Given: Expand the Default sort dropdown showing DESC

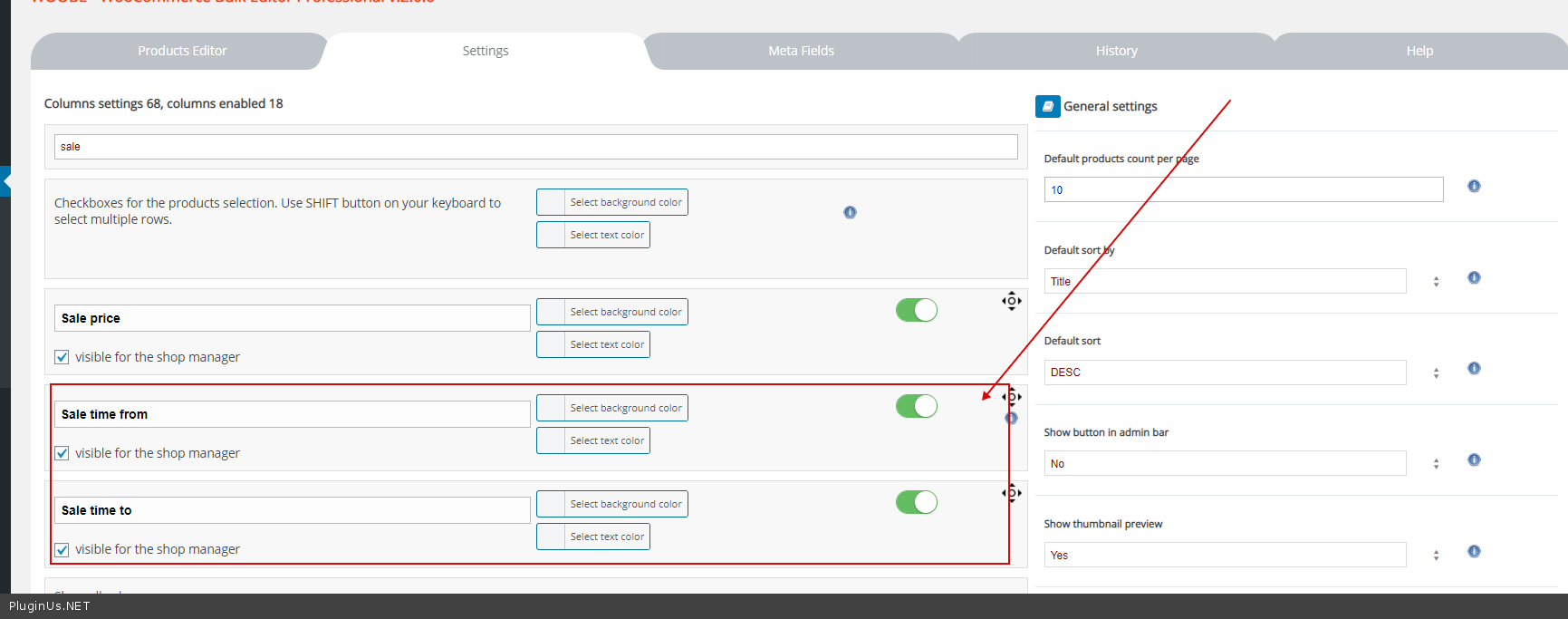Looking at the screenshot, I should (1241, 372).
